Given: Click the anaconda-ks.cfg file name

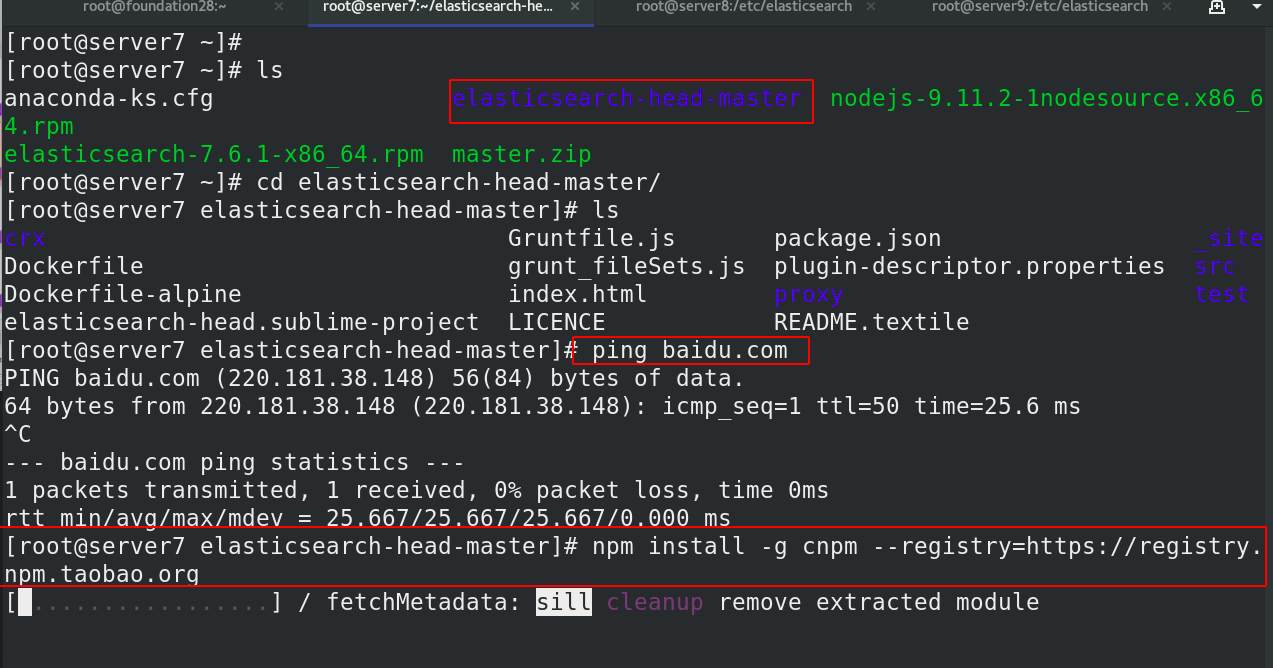Looking at the screenshot, I should (109, 99).
